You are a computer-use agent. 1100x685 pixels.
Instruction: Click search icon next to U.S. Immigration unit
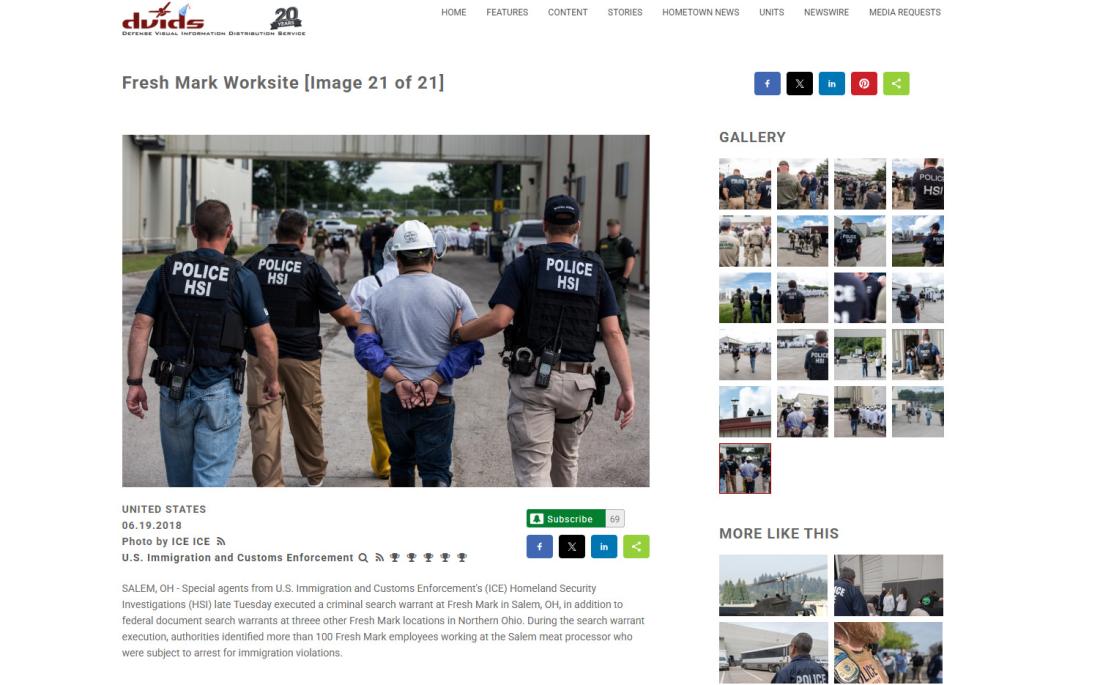pos(363,558)
